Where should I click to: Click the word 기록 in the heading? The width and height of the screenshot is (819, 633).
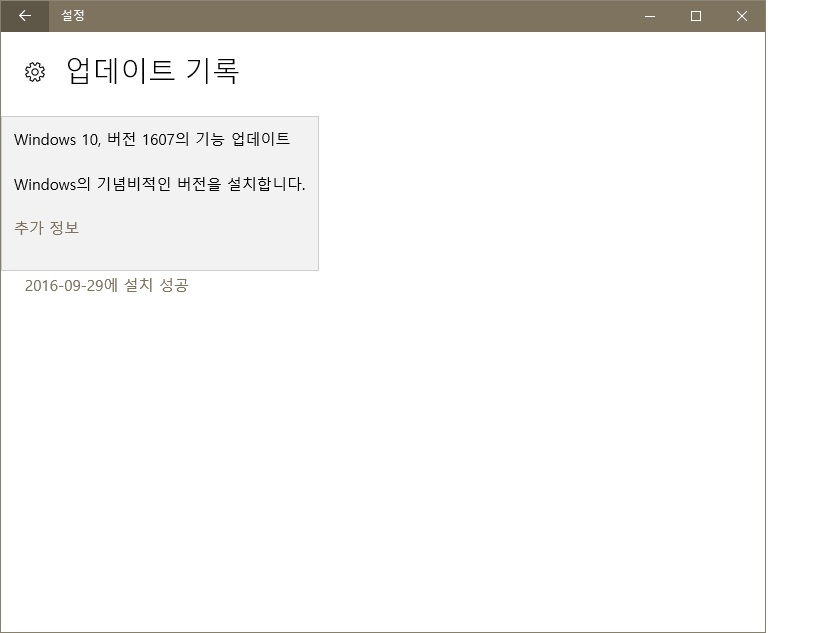(x=212, y=71)
